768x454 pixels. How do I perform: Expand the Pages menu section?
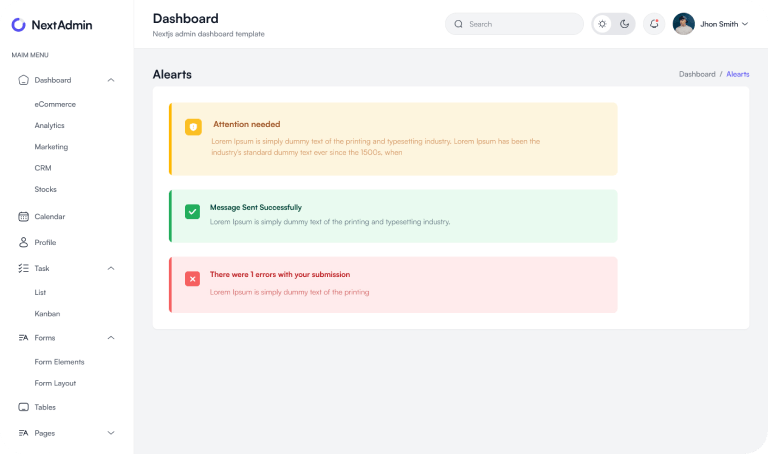coord(110,433)
